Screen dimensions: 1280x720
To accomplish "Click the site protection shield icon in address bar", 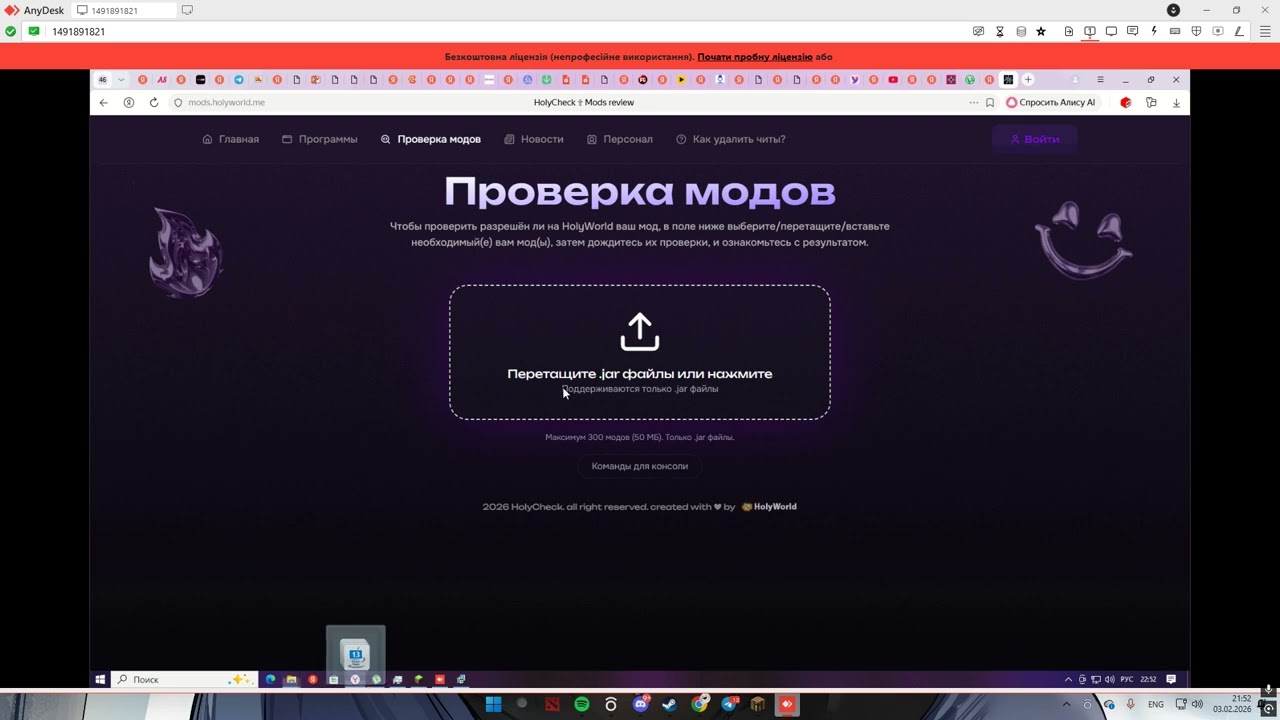I will [x=178, y=102].
